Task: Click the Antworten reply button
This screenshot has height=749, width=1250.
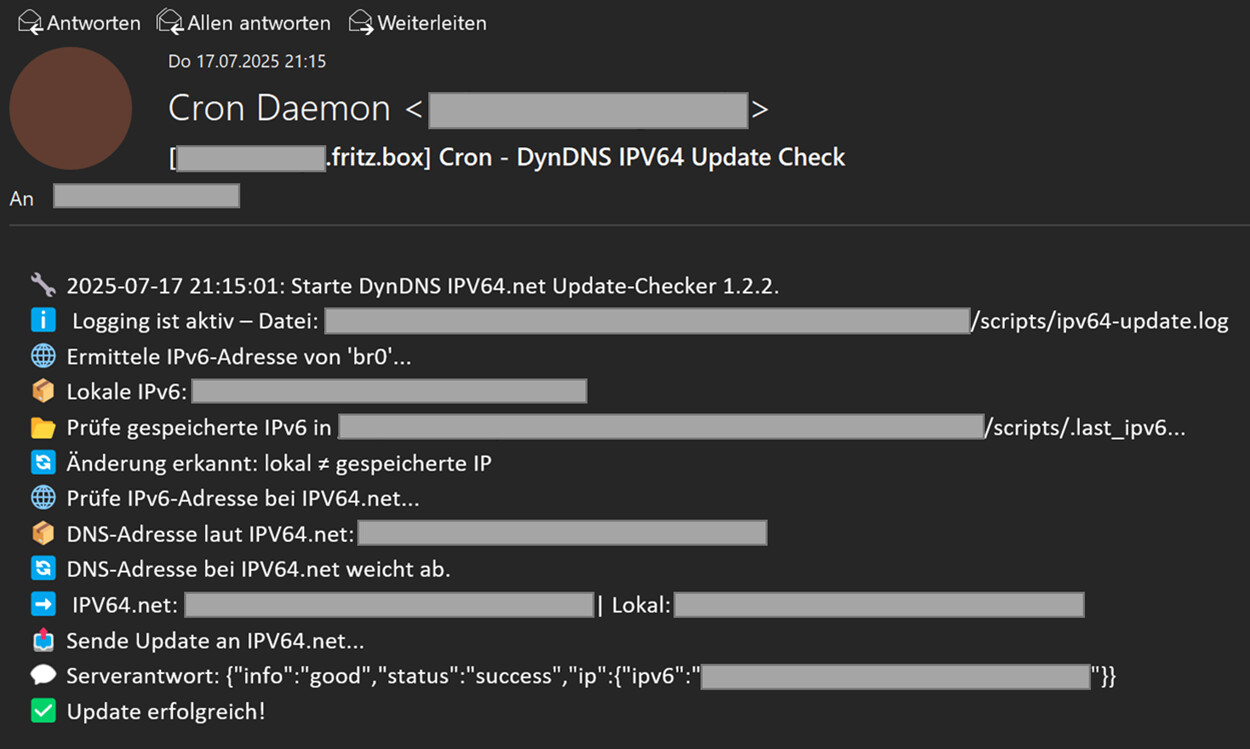Action: coord(80,22)
